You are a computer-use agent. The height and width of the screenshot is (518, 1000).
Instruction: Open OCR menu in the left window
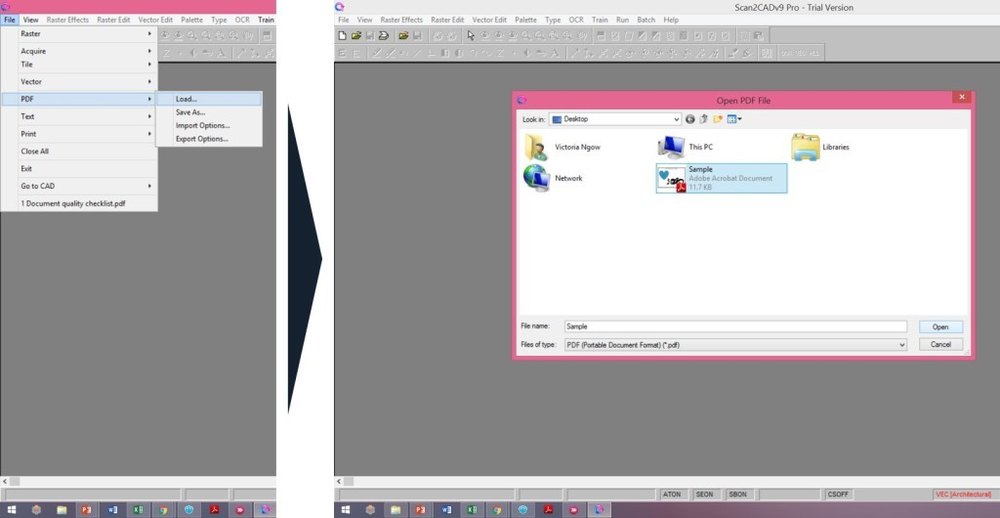242,20
